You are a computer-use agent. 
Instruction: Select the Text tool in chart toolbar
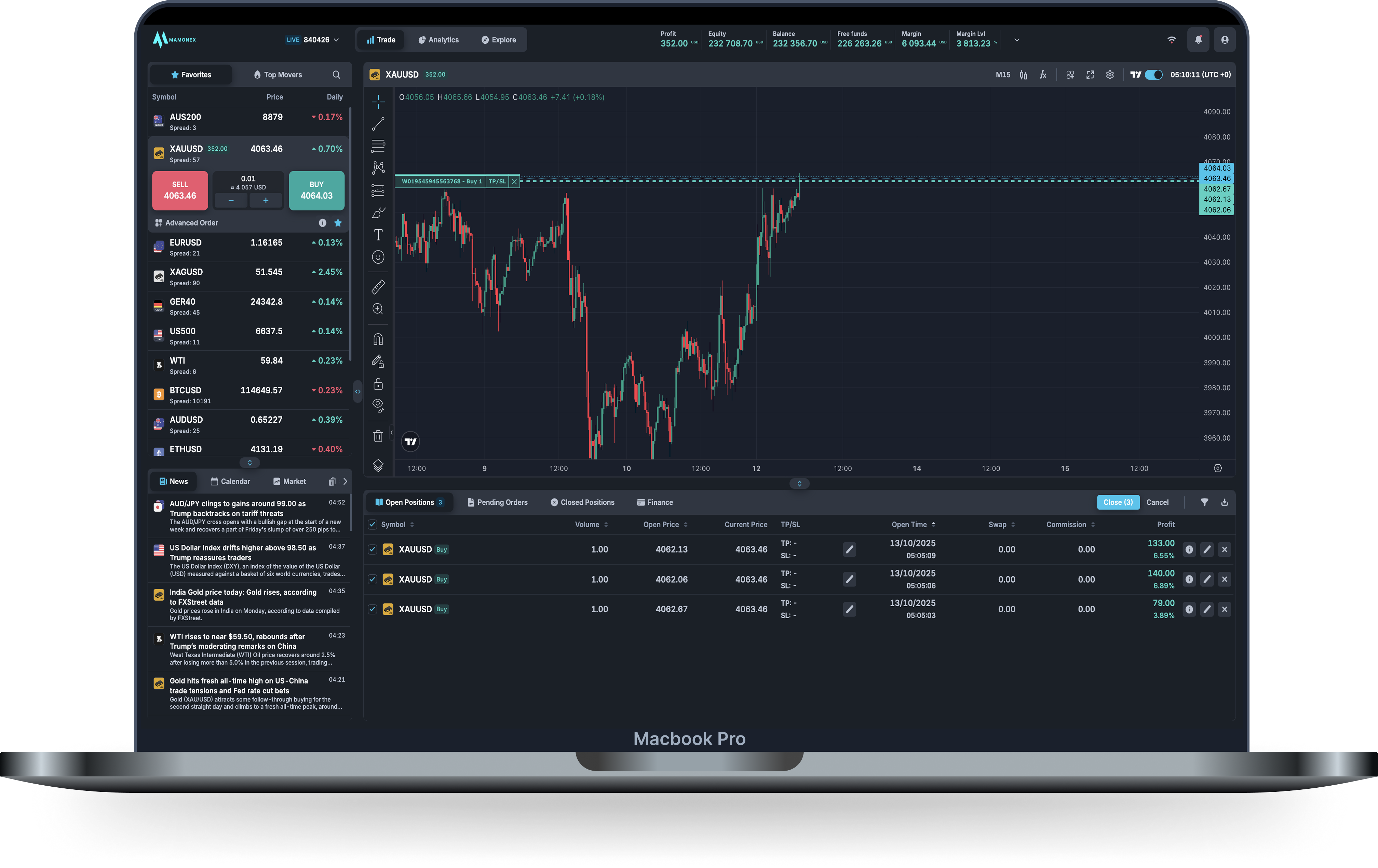(378, 234)
